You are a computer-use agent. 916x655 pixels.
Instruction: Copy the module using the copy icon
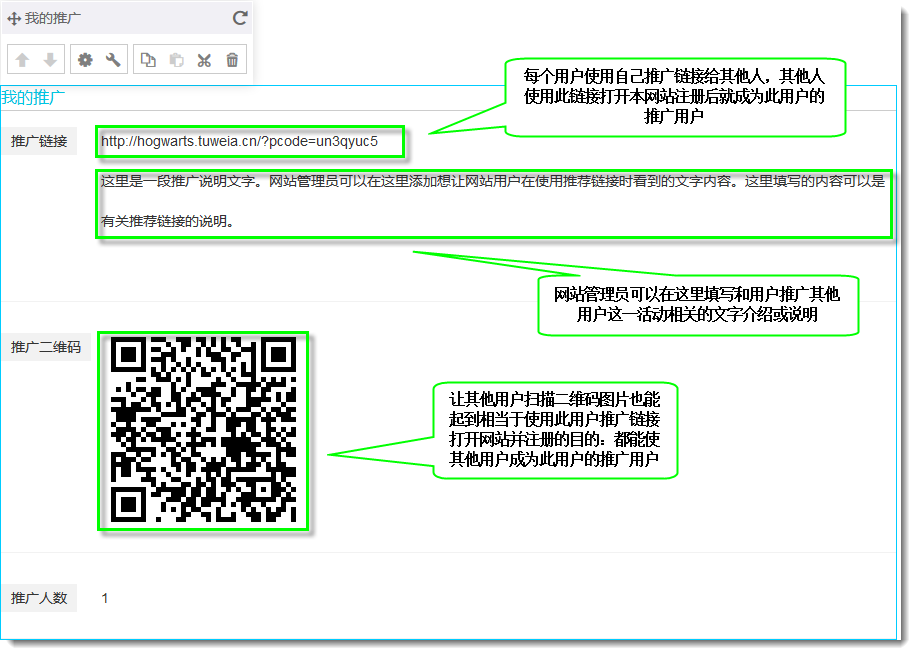(x=148, y=60)
